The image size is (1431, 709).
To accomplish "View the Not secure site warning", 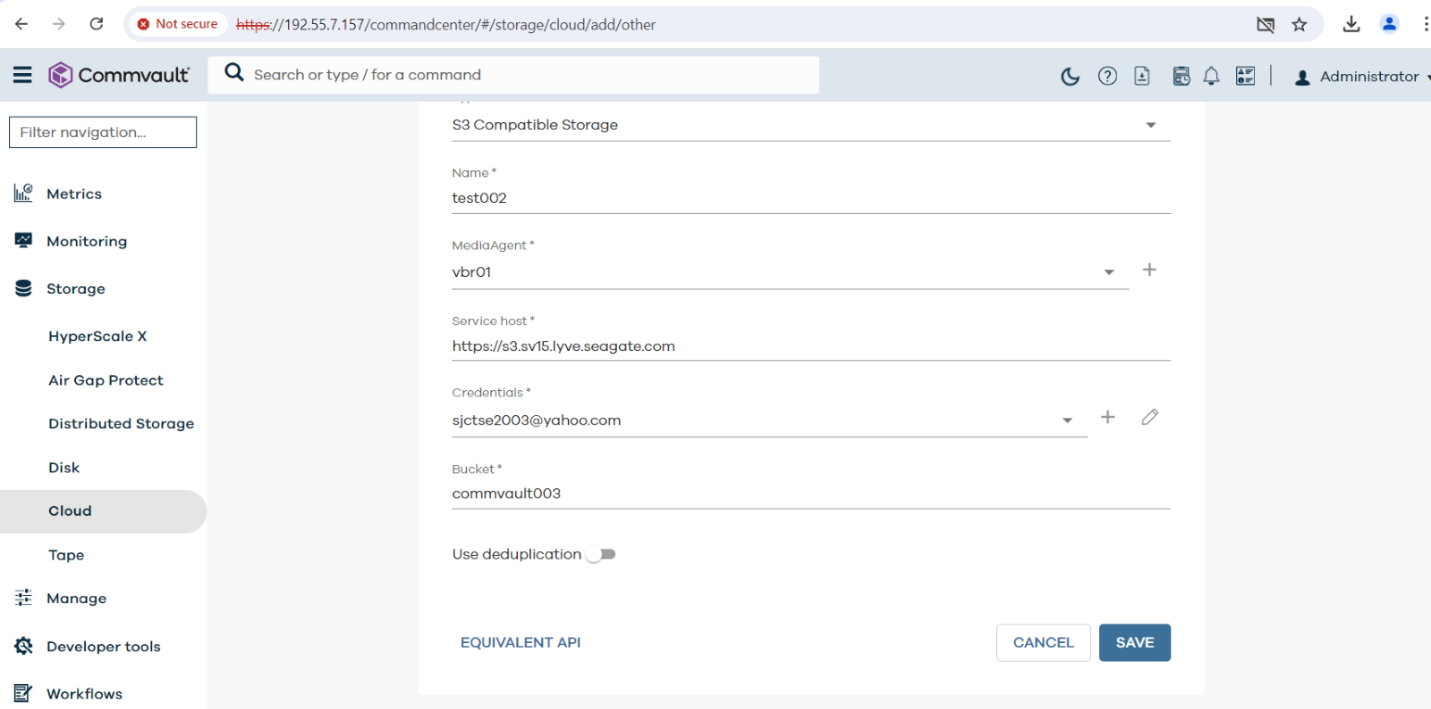I will (177, 24).
